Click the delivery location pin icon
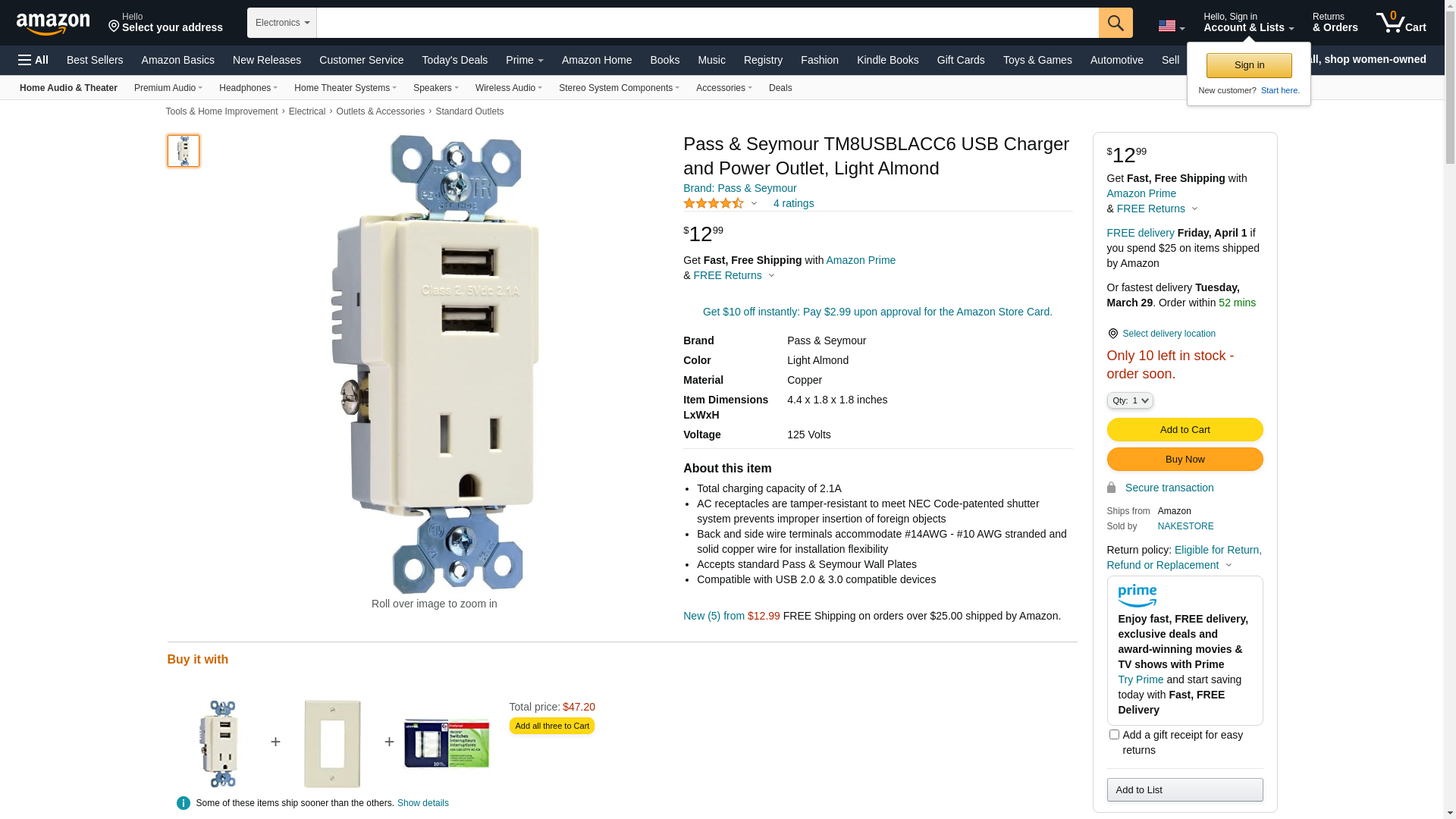Screen dimensions: 1456x819 (x=1112, y=334)
